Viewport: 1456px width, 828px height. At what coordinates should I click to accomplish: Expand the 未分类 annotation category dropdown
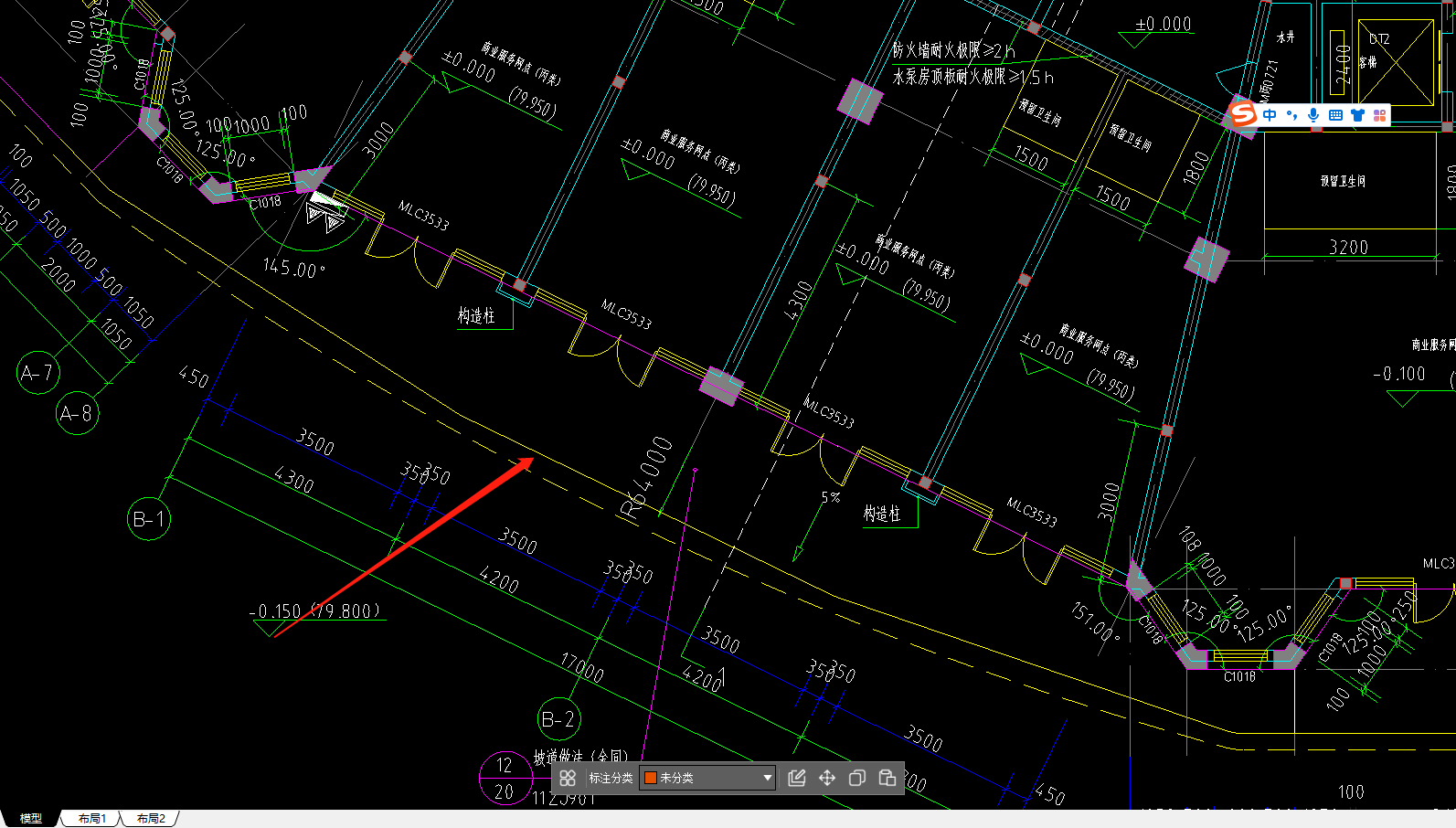coord(708,778)
